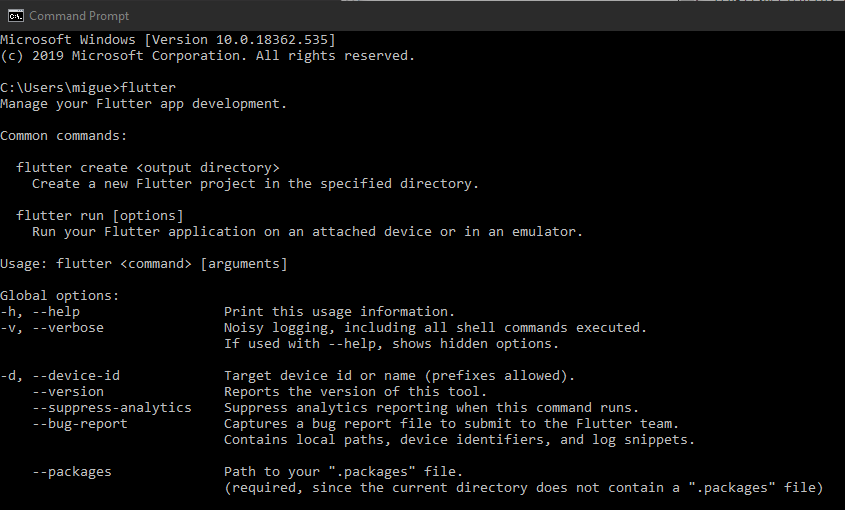Click the Microsoft Windows version line

pos(168,40)
